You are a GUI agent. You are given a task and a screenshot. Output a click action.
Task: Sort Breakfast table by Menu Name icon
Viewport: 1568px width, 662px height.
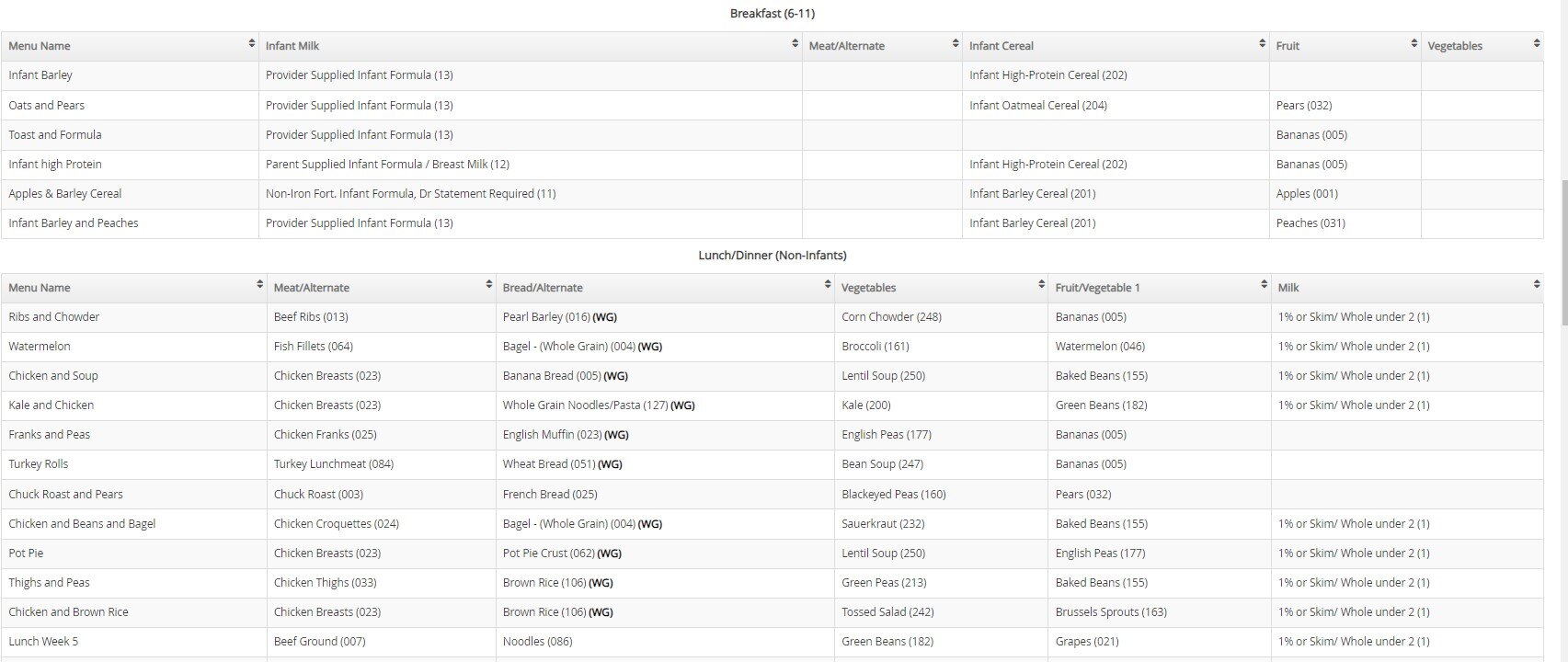pos(251,44)
